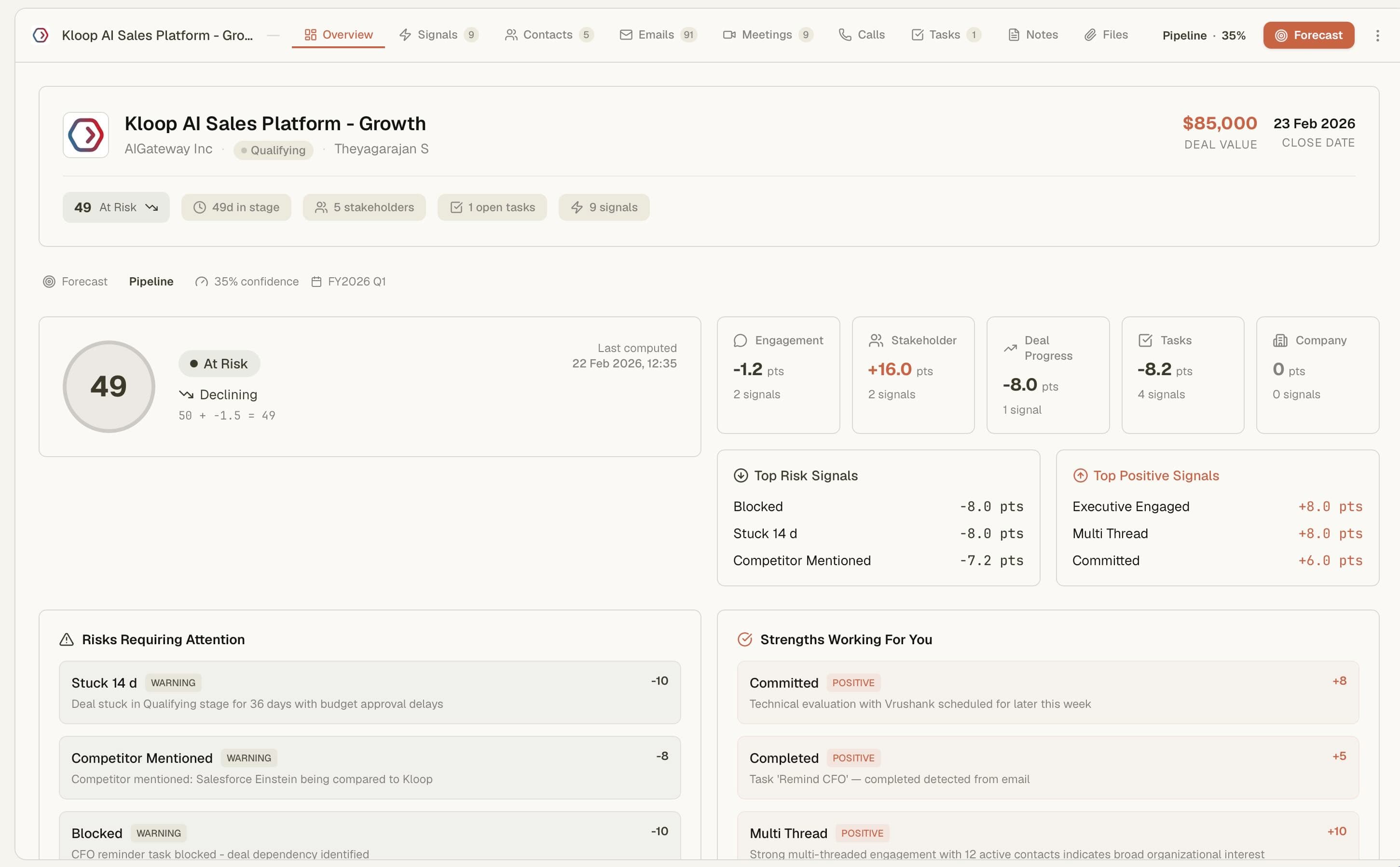Open the Contacts tab
This screenshot has height=867, width=1400.
(547, 34)
